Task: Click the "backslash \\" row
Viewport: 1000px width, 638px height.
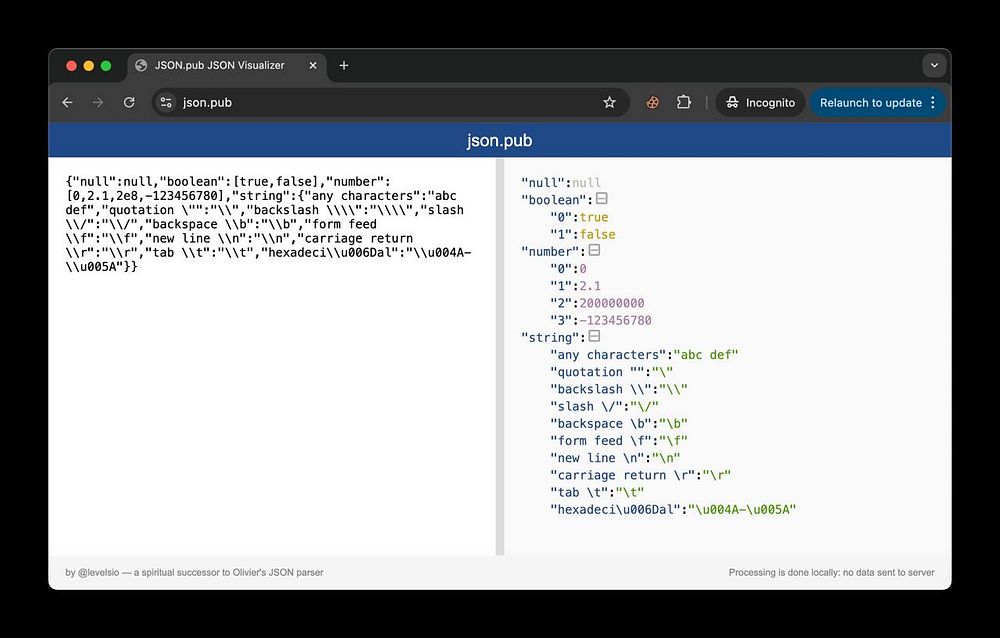Action: (x=619, y=389)
